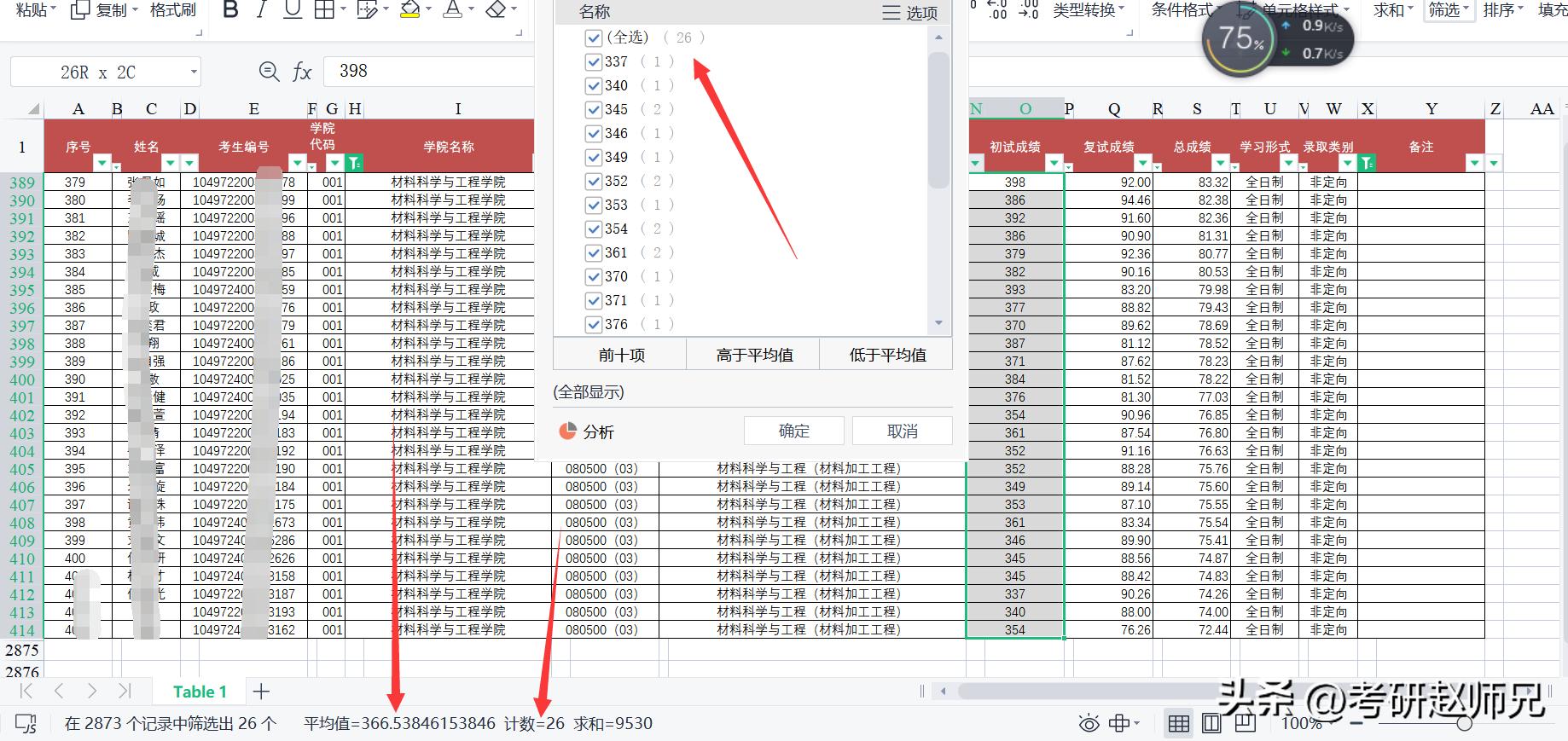Switch to page layout view icon
The height and width of the screenshot is (741, 1568).
click(1211, 724)
